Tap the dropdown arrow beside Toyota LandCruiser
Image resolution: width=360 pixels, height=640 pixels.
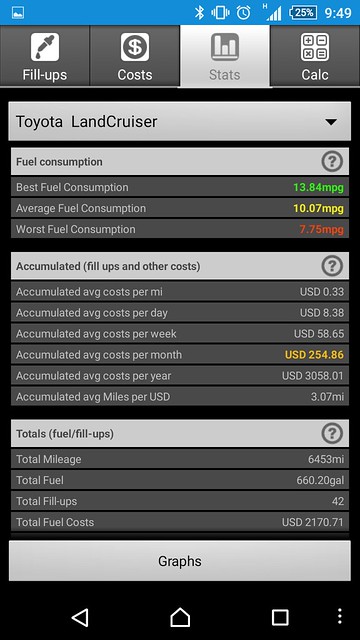click(x=331, y=122)
